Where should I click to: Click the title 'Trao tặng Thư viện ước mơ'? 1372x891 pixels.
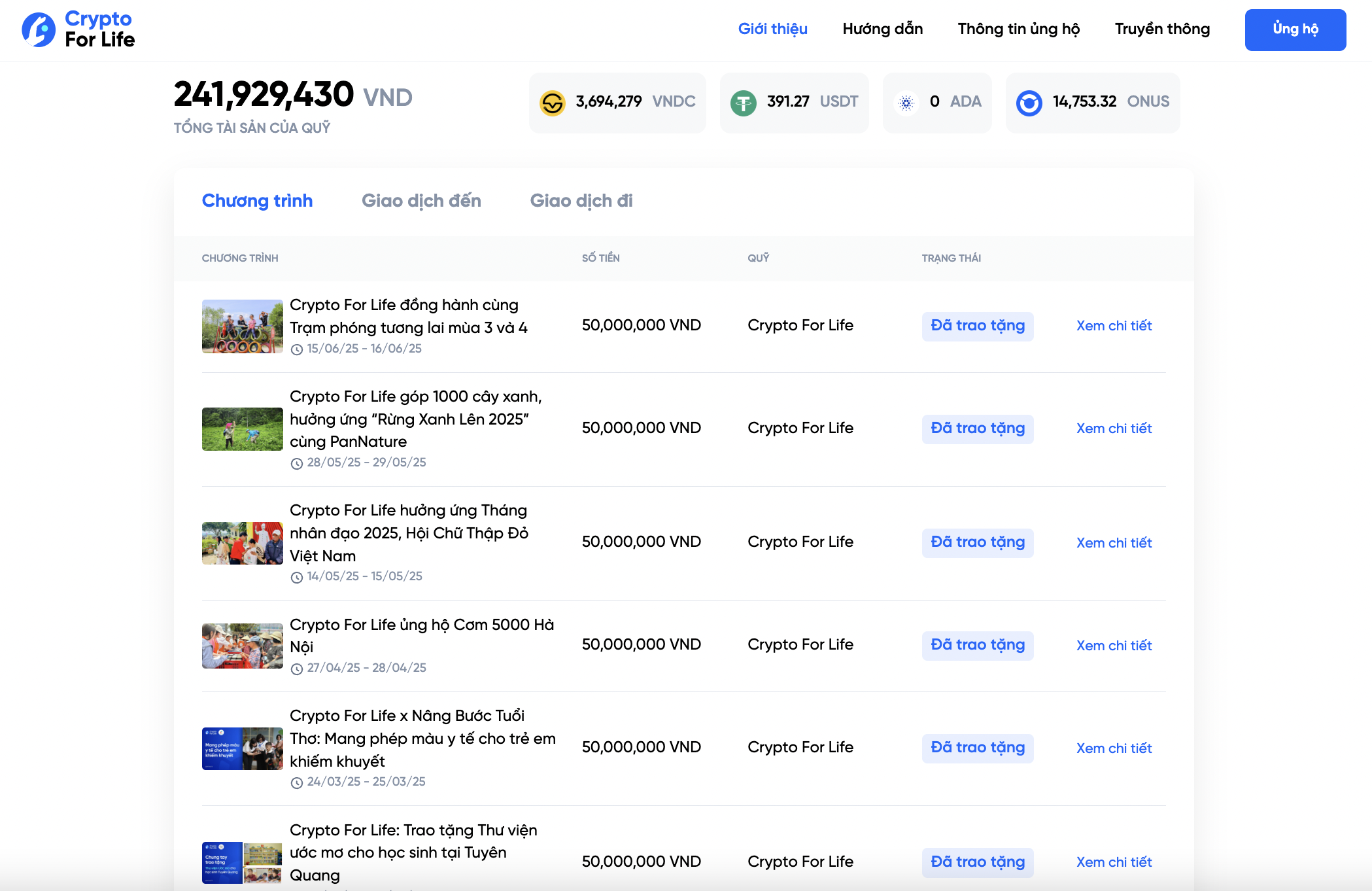click(413, 852)
